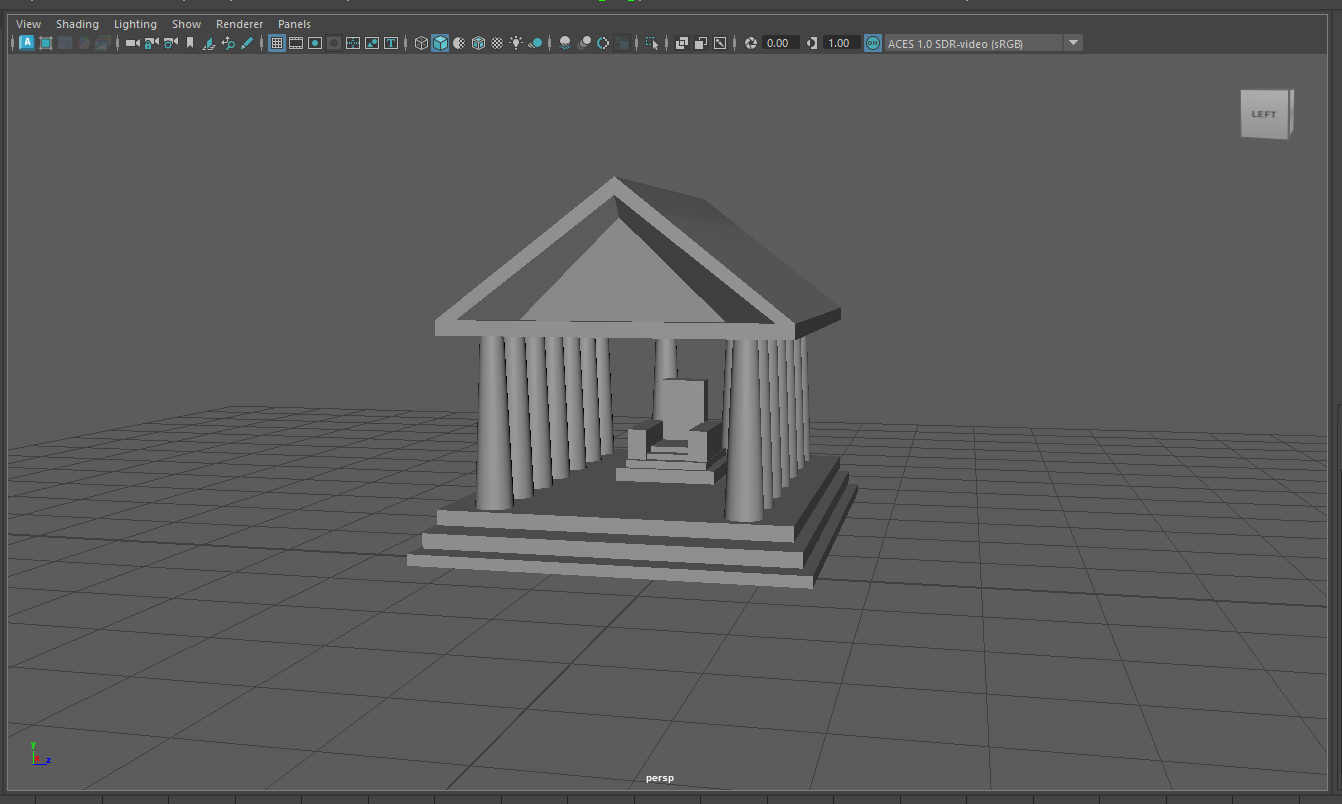Toggle the Field Chart icon

click(x=353, y=43)
